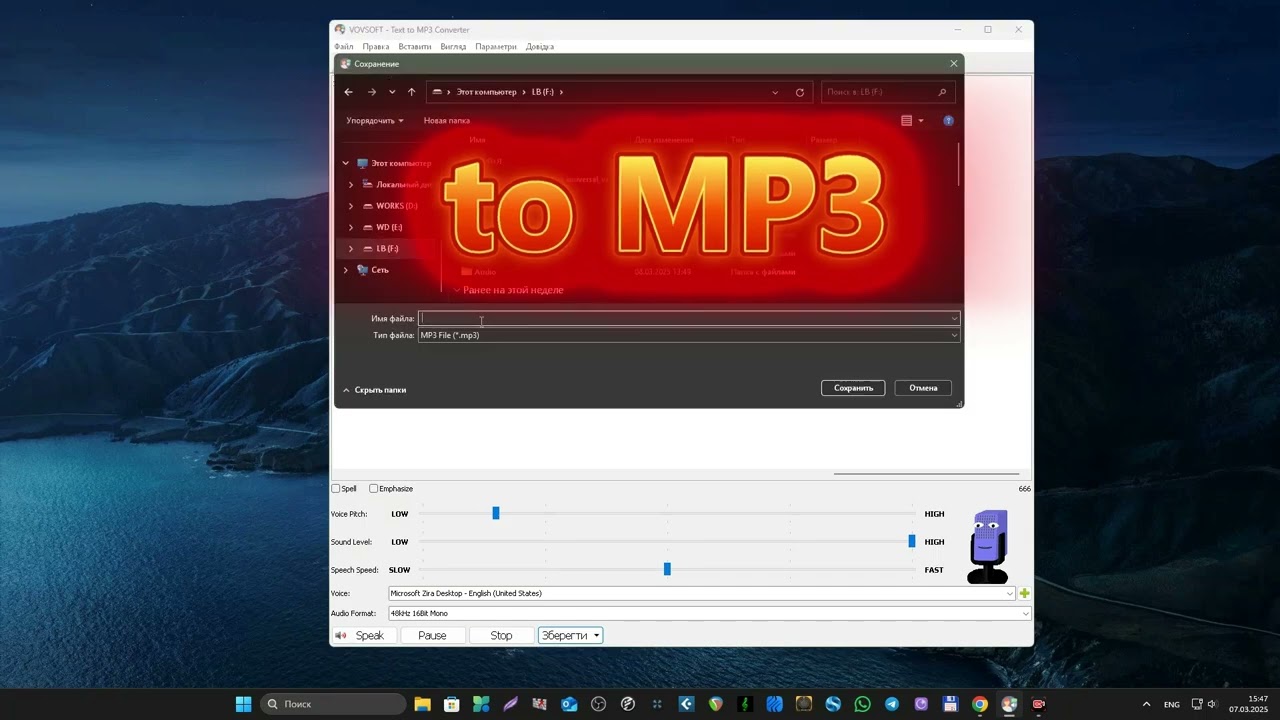Expand the Сеть tree node

click(346, 270)
